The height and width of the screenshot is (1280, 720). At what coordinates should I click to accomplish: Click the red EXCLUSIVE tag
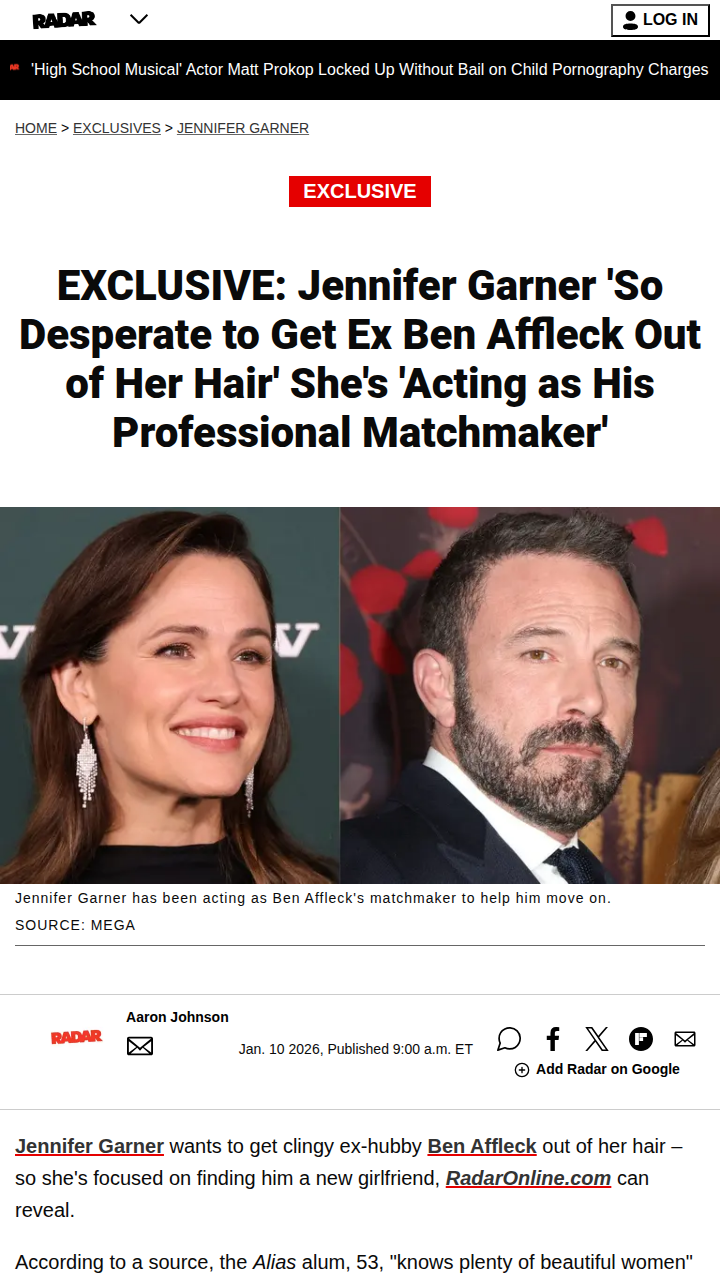point(360,191)
